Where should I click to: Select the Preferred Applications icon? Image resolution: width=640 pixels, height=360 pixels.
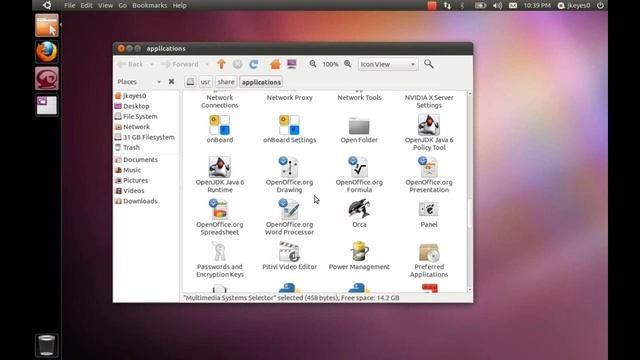(429, 252)
